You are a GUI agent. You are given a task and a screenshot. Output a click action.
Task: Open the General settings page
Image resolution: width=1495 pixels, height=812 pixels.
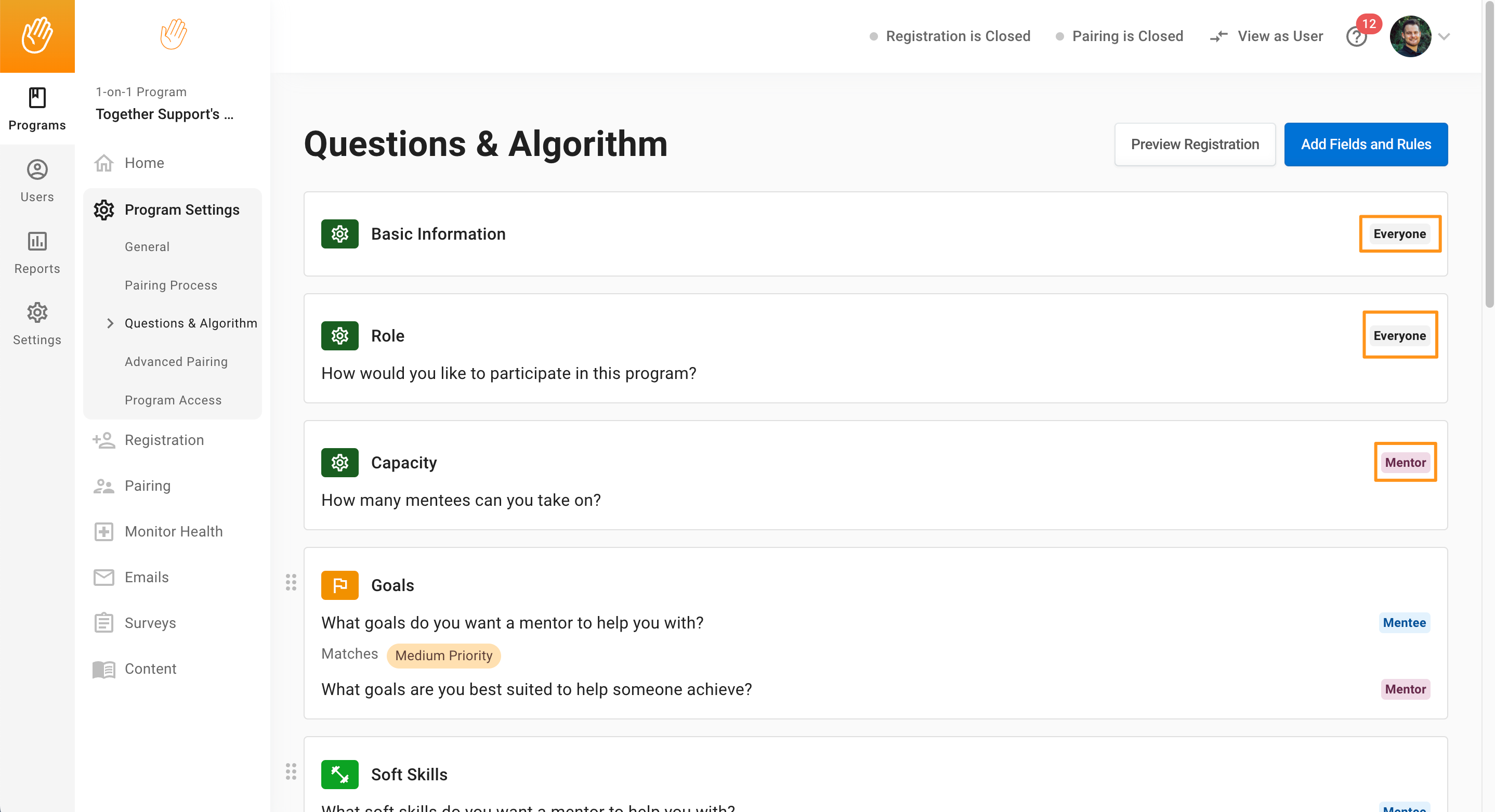(x=147, y=247)
